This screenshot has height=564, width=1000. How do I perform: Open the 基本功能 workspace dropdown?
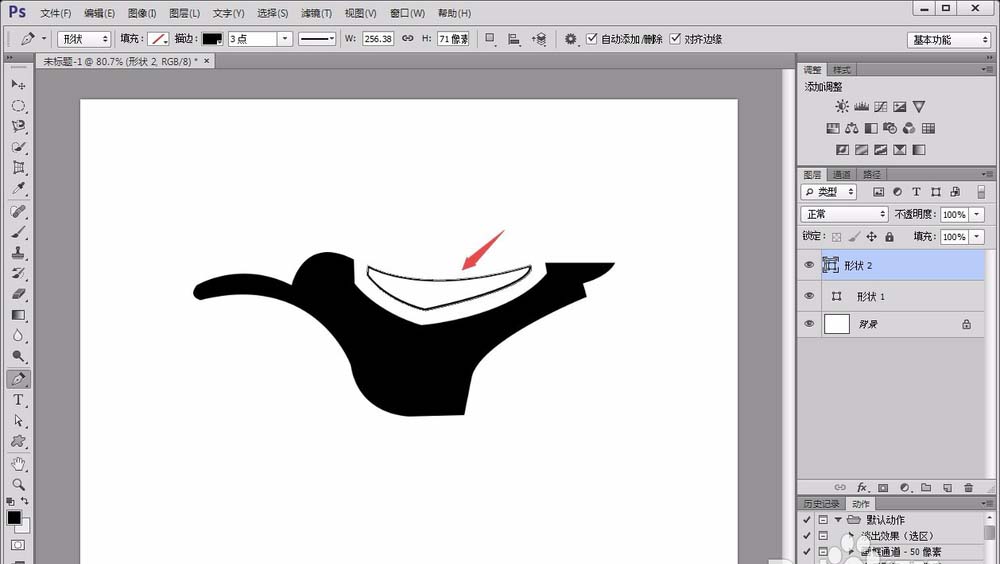(949, 40)
